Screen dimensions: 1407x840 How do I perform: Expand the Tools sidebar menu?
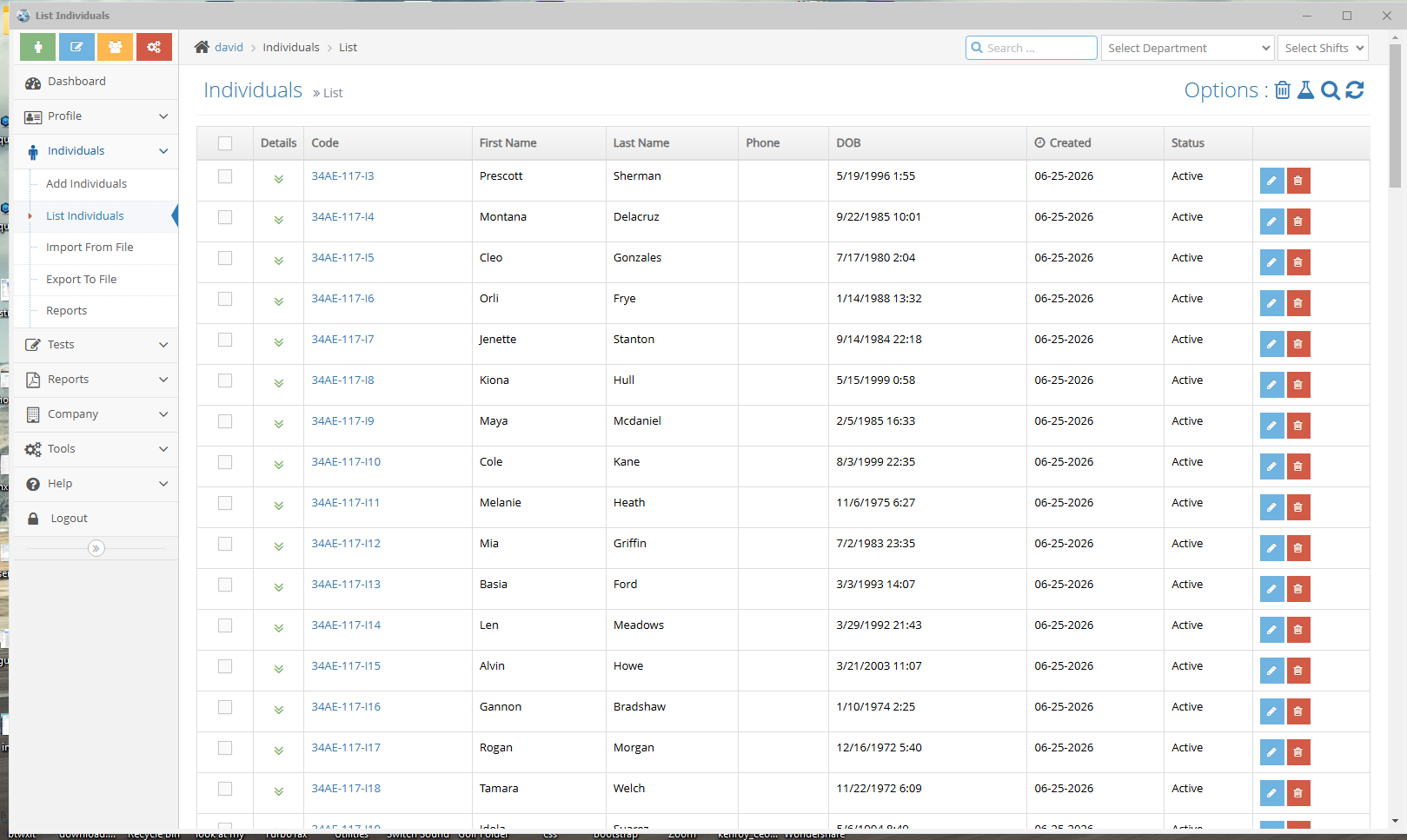click(96, 449)
